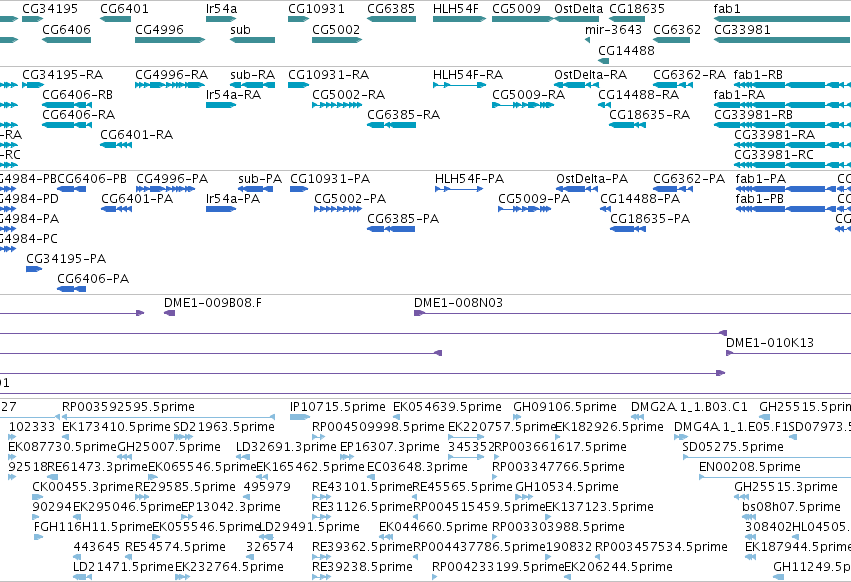Select the CG5002 gene bar glyph
Image resolution: width=851 pixels, height=582 pixels.
pos(336,40)
